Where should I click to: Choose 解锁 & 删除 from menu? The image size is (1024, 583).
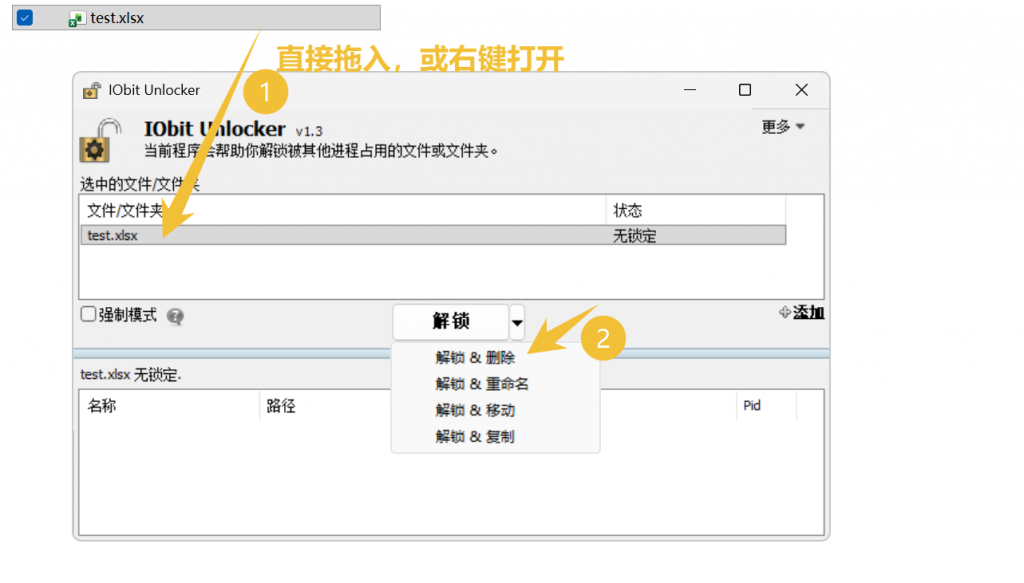click(x=475, y=358)
